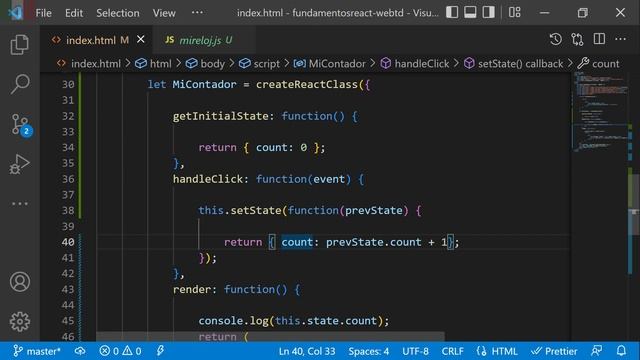Viewport: 640px width, 360px height.
Task: Change indentation via Spaces: 4
Action: [x=369, y=351]
